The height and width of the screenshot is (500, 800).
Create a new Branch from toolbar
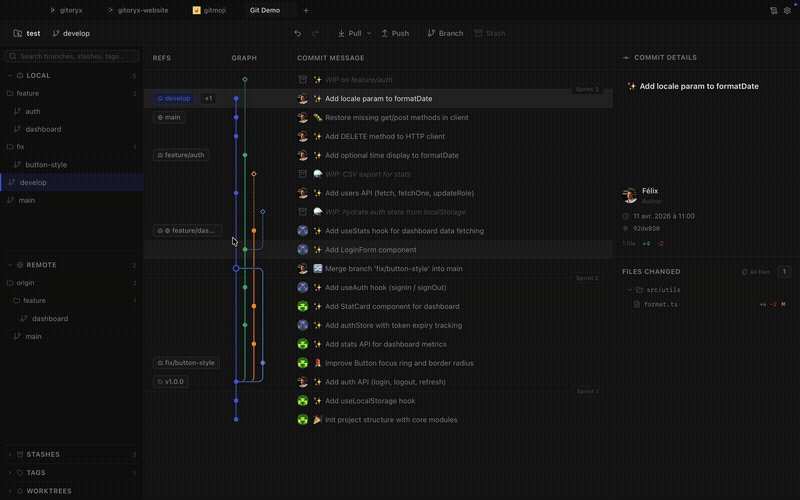445,33
